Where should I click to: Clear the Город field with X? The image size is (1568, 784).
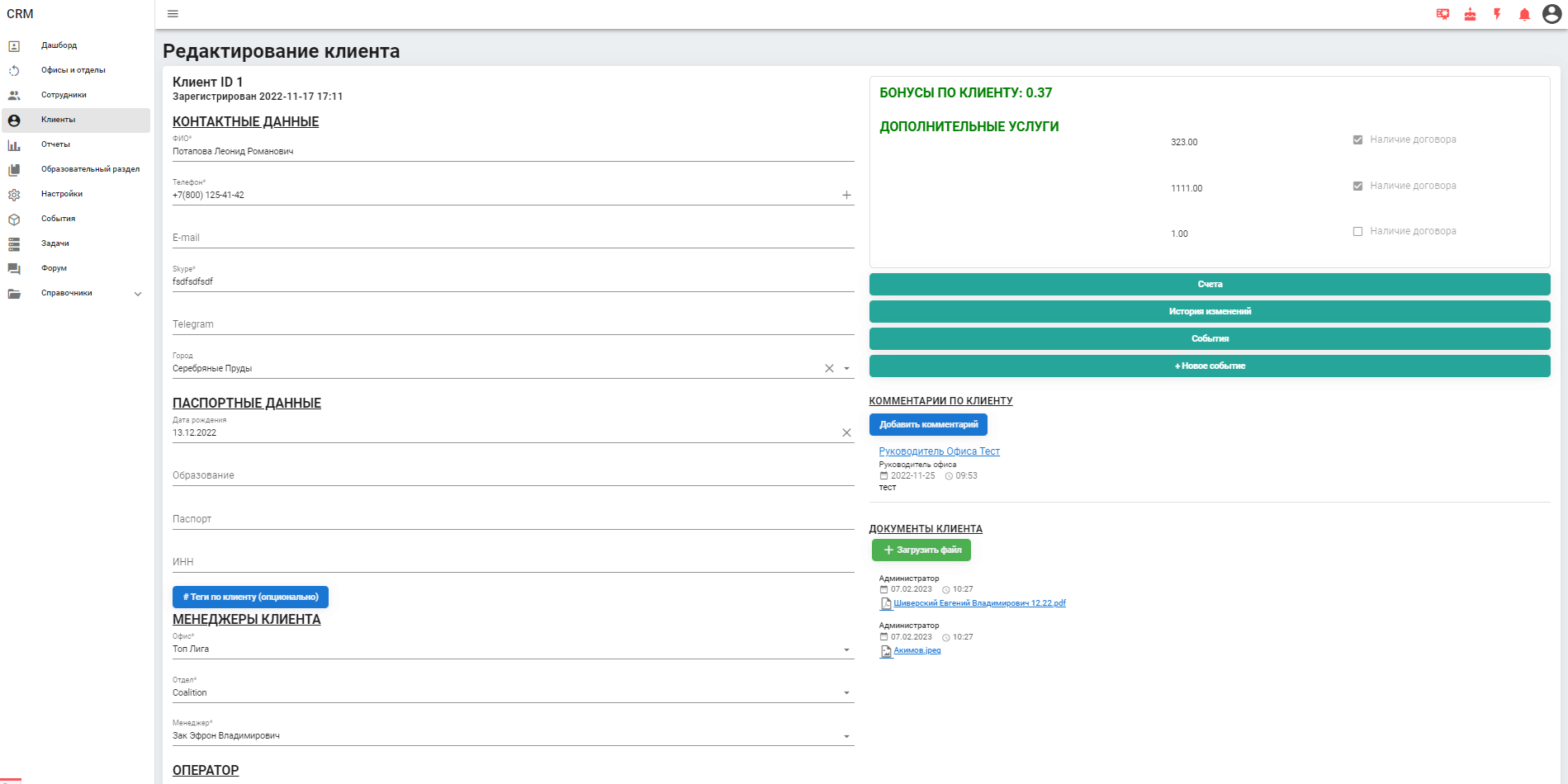(x=829, y=368)
